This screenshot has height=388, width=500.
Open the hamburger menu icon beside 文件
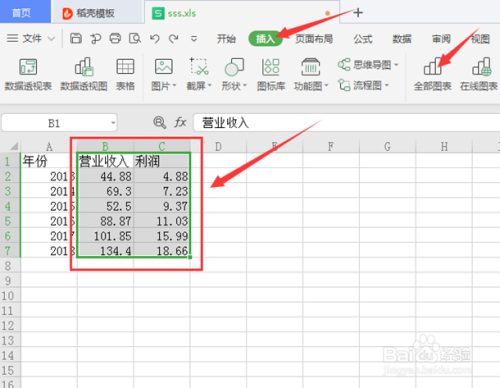12,38
